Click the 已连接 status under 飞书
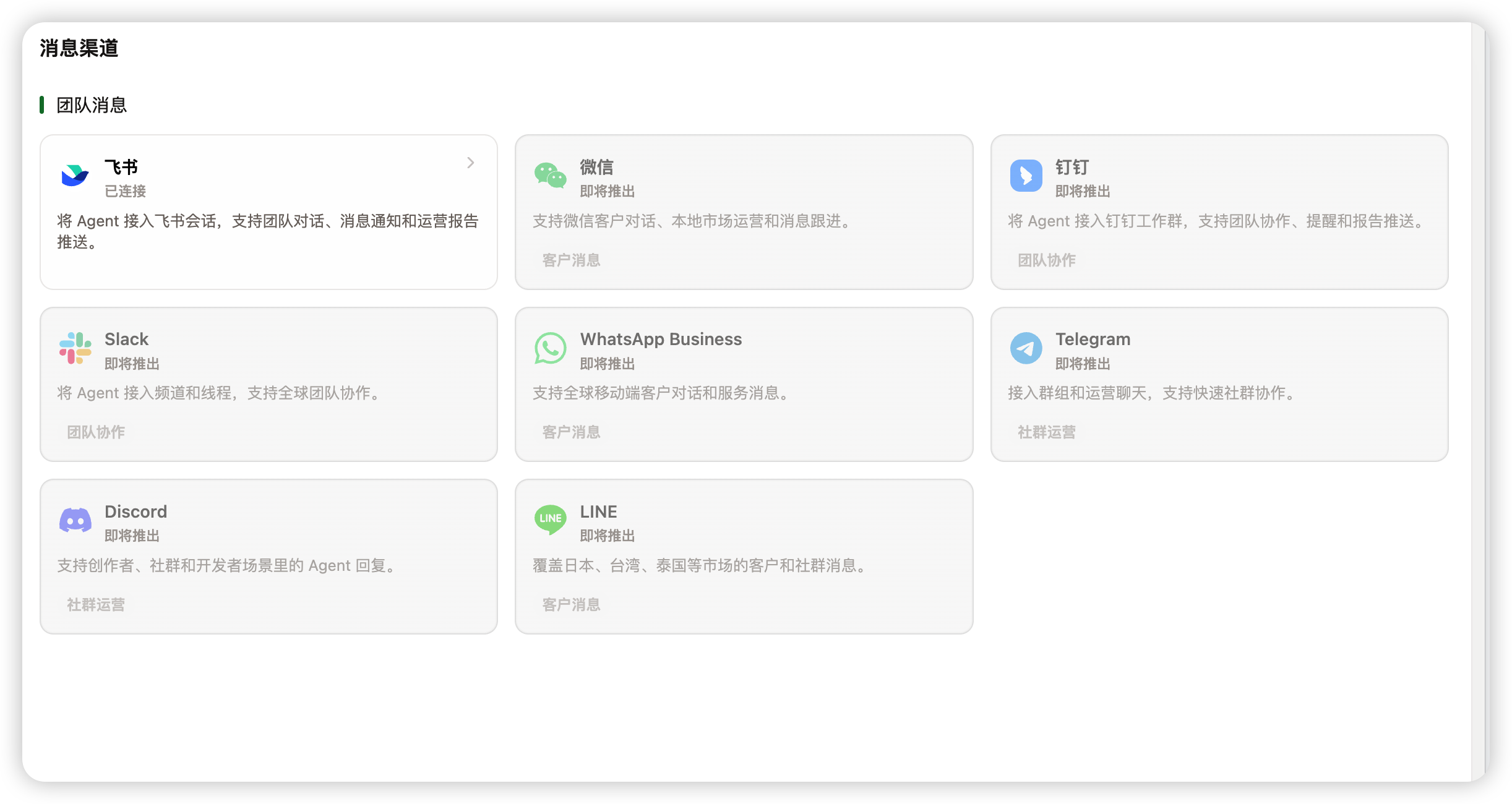 [125, 191]
